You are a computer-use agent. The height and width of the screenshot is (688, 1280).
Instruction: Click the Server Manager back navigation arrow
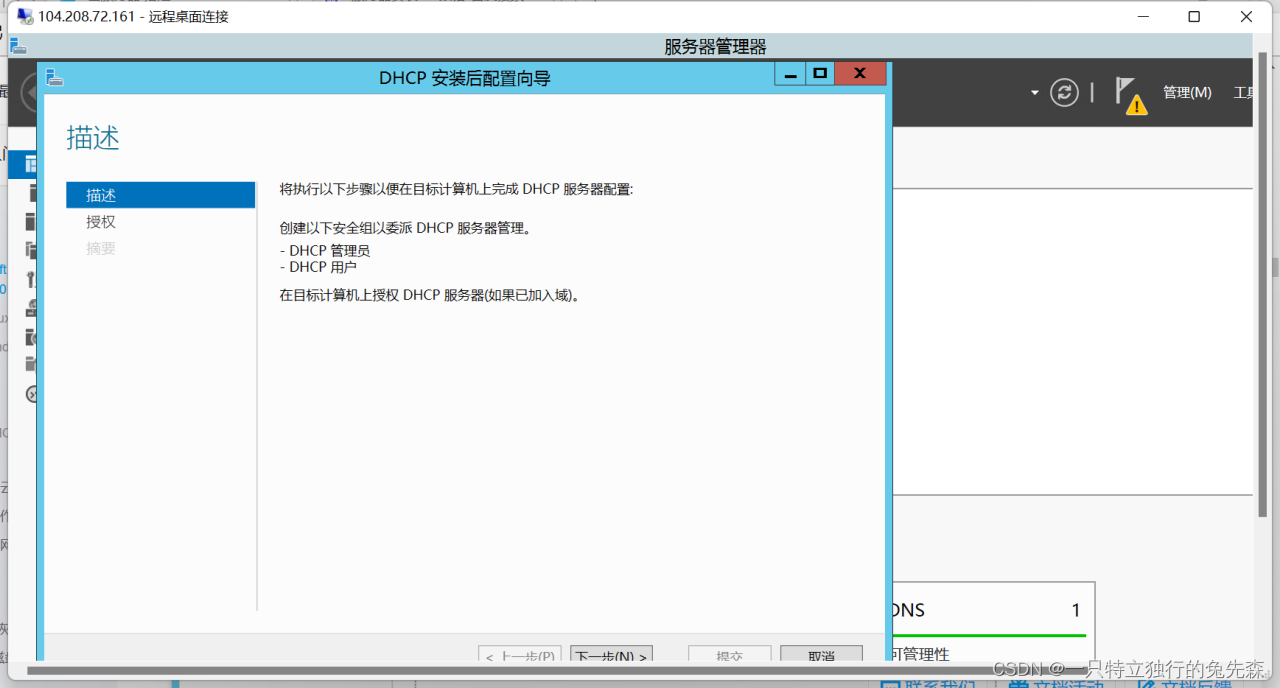click(28, 93)
